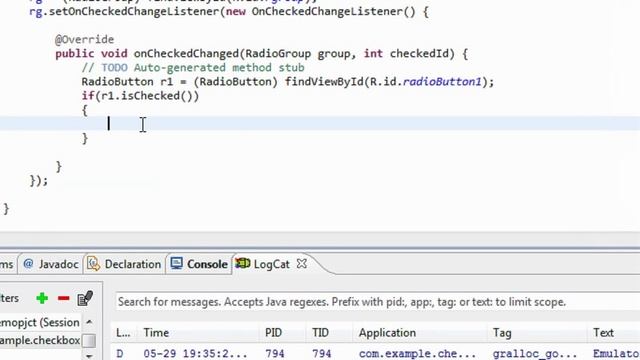
Task: Edit the selected logcat filter
Action: 85,298
